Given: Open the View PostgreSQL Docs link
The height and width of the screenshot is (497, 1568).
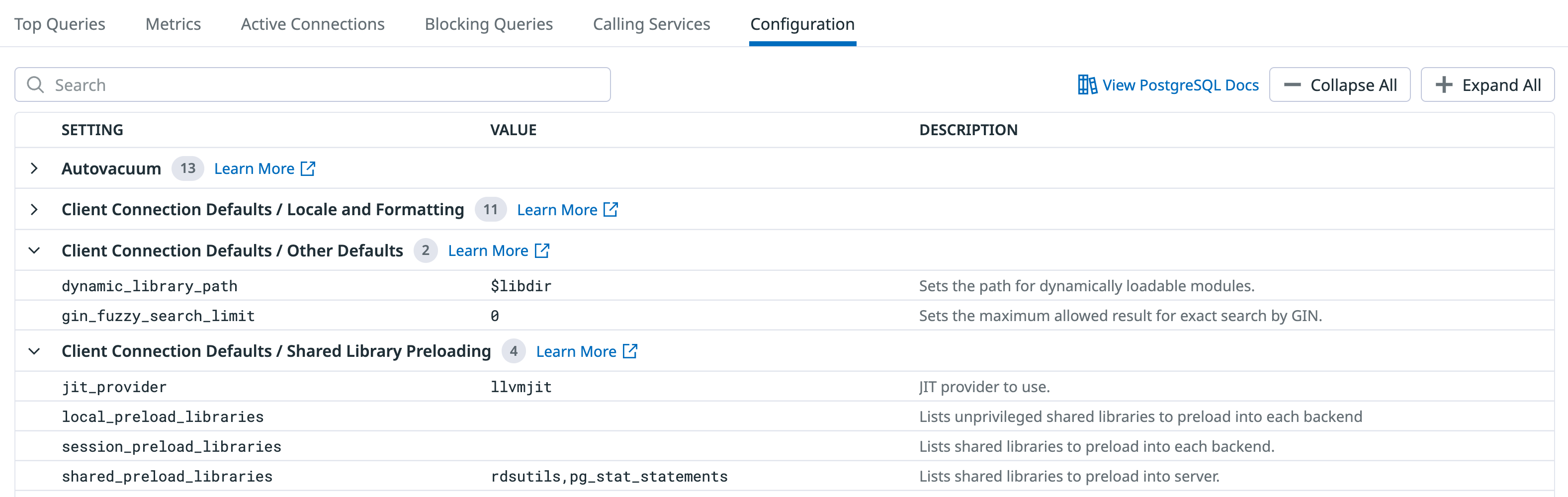Looking at the screenshot, I should 1168,84.
